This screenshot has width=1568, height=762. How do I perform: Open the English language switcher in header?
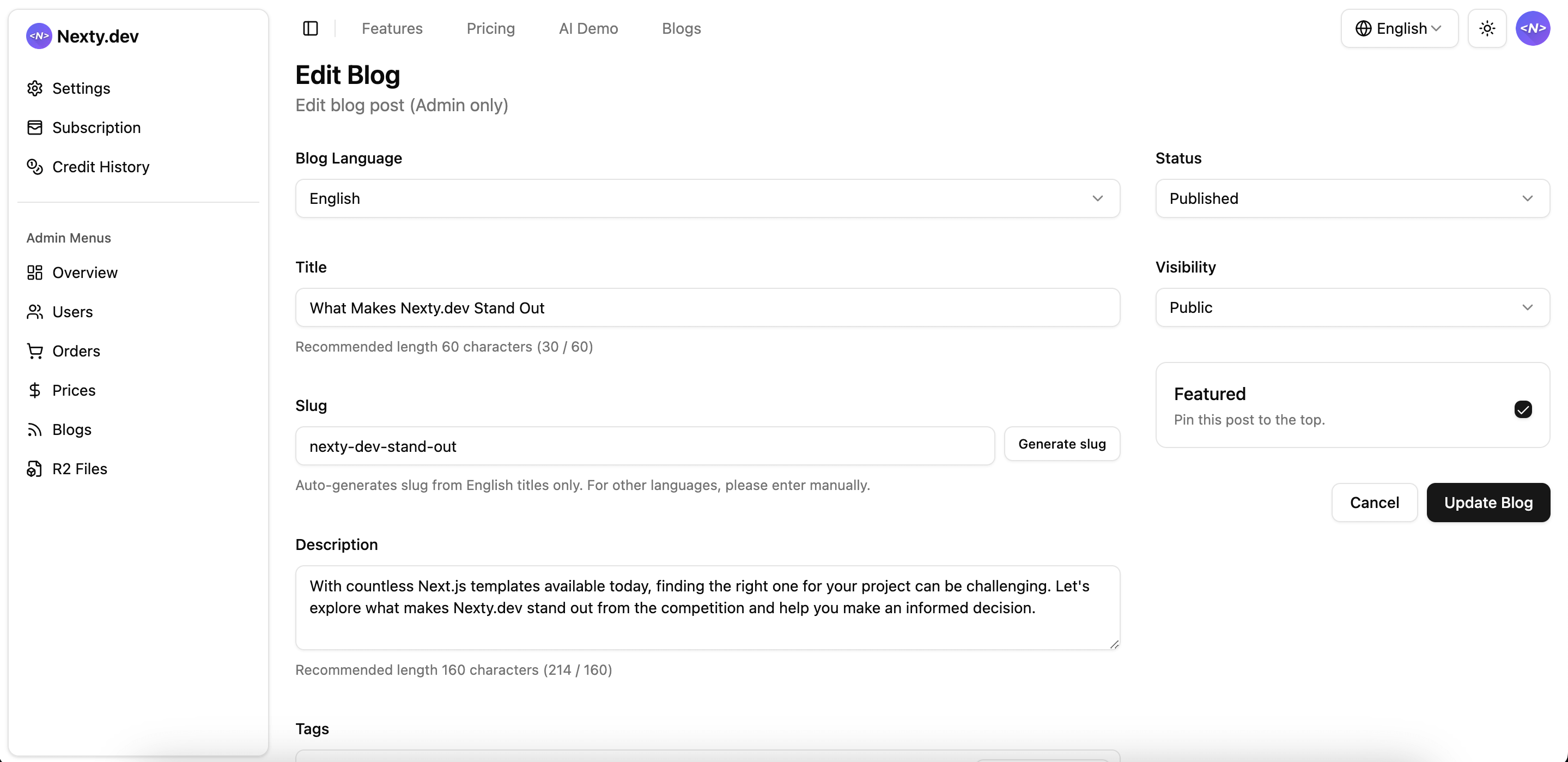[x=1398, y=28]
